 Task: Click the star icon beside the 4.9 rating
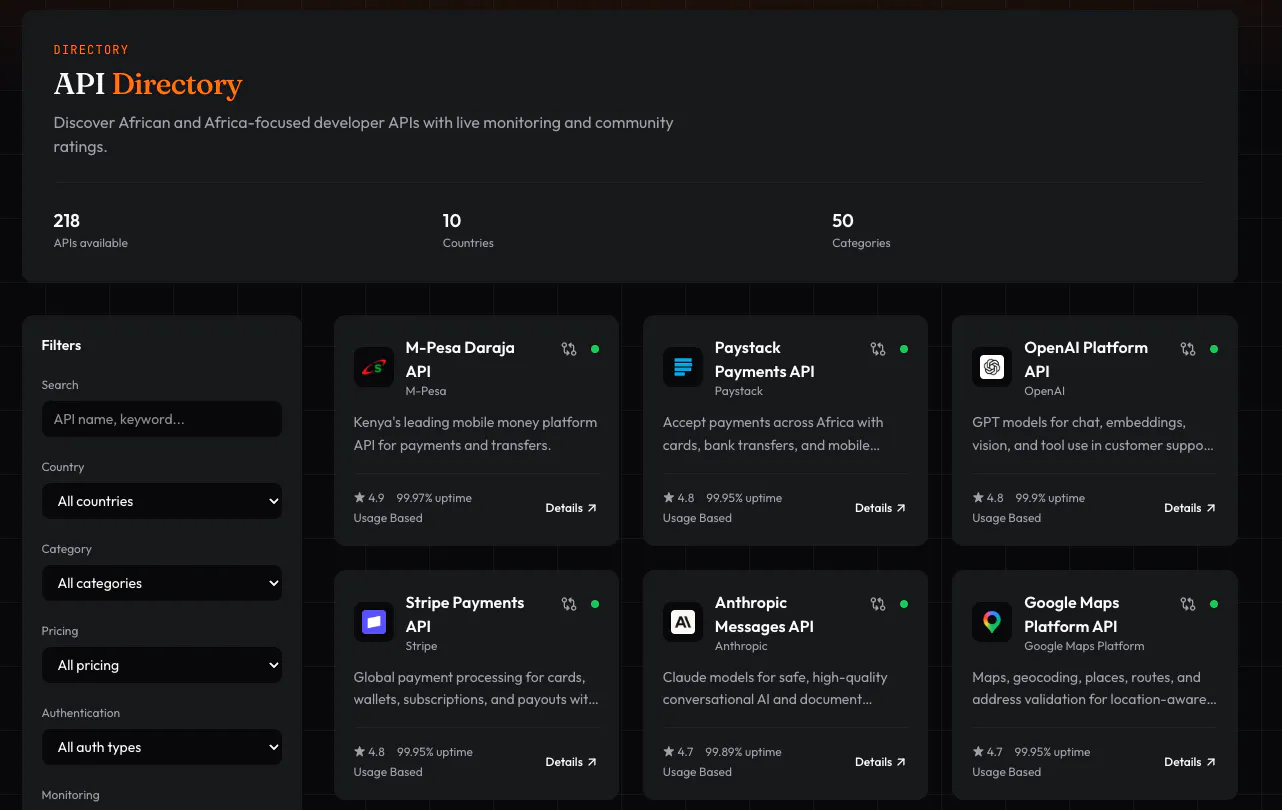click(x=360, y=497)
